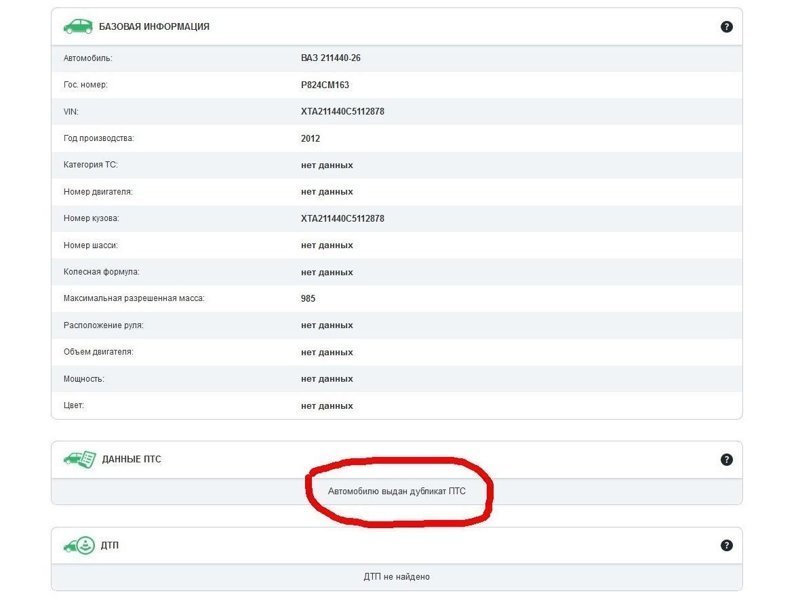Click the Расположение руля: label
Screen dimensions: 800x600
[x=104, y=326]
